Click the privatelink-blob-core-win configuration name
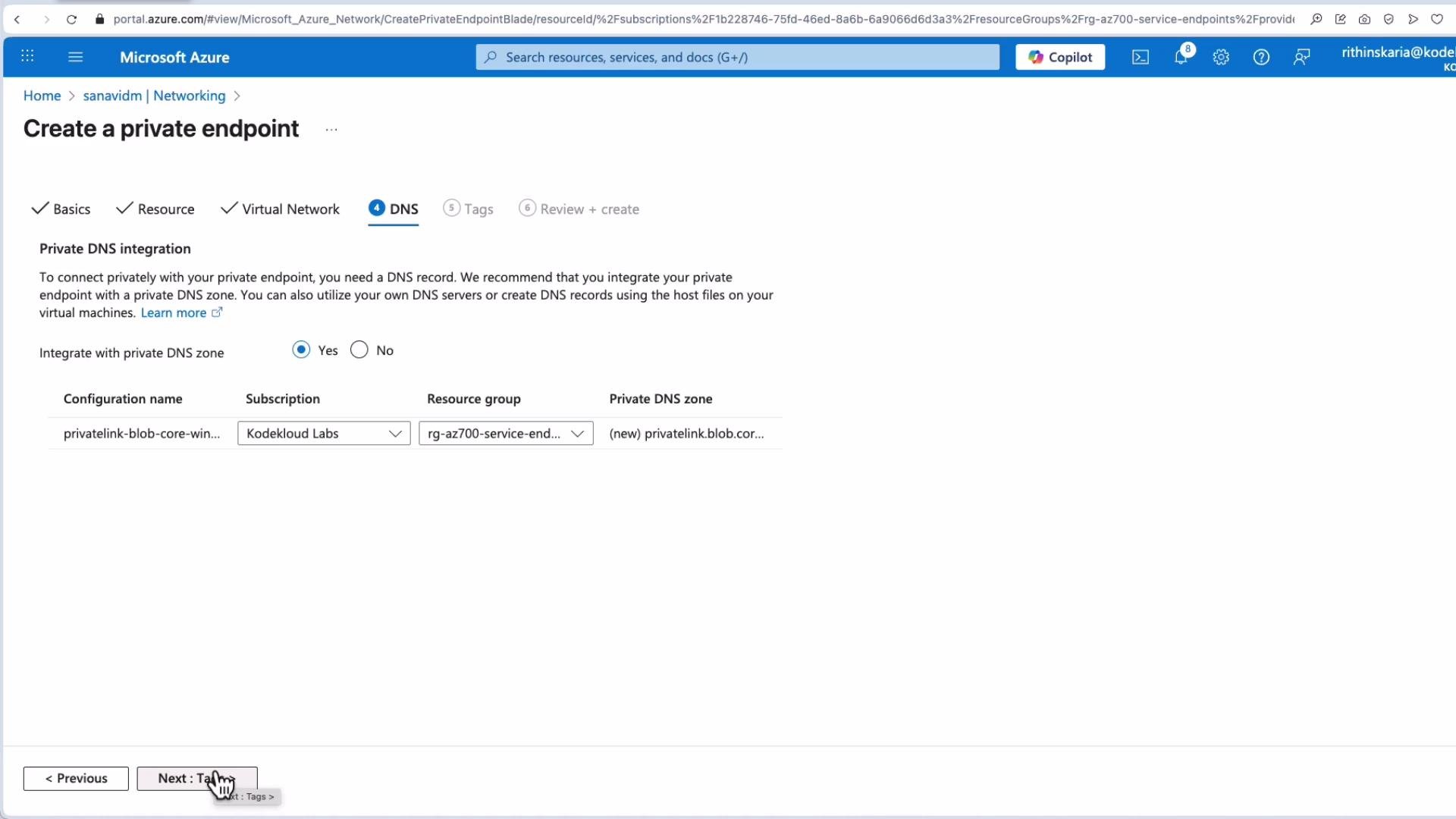 tap(142, 433)
